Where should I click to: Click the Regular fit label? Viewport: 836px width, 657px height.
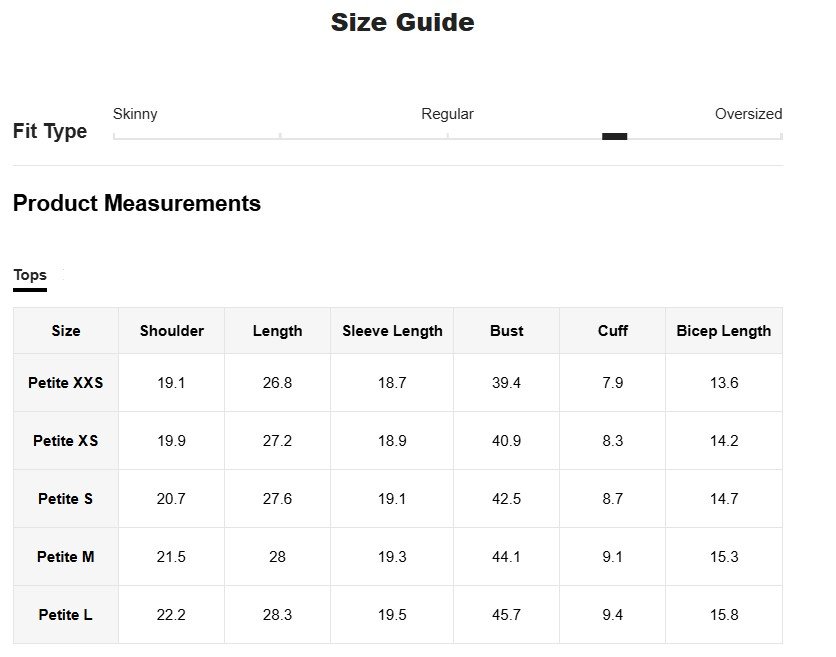447,114
